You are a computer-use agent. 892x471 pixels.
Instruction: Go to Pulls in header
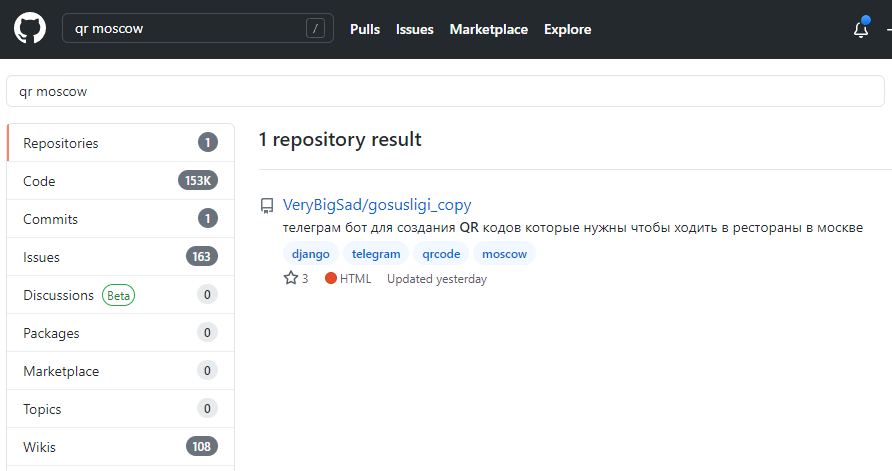365,29
